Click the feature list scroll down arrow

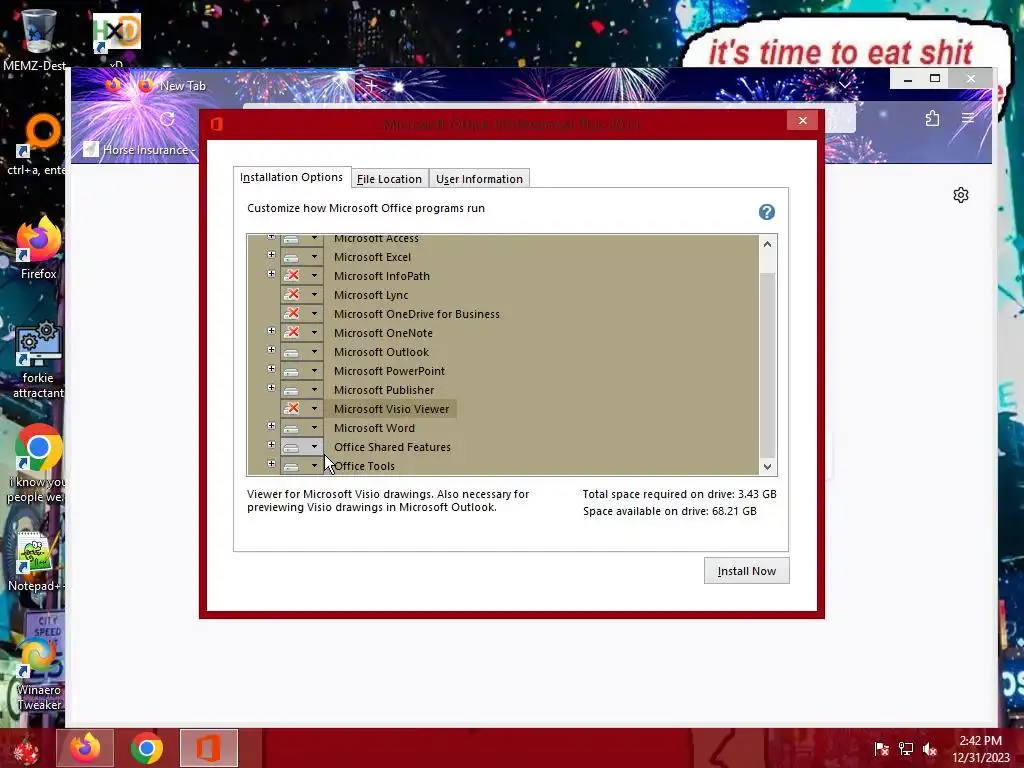767,466
